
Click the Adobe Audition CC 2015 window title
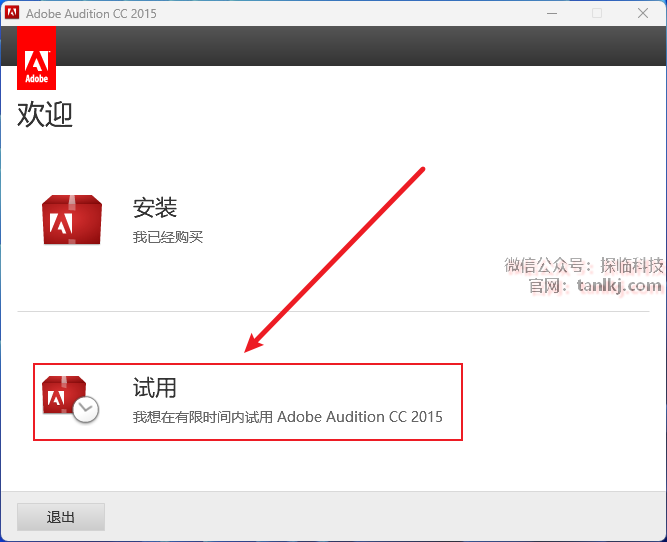pos(91,13)
